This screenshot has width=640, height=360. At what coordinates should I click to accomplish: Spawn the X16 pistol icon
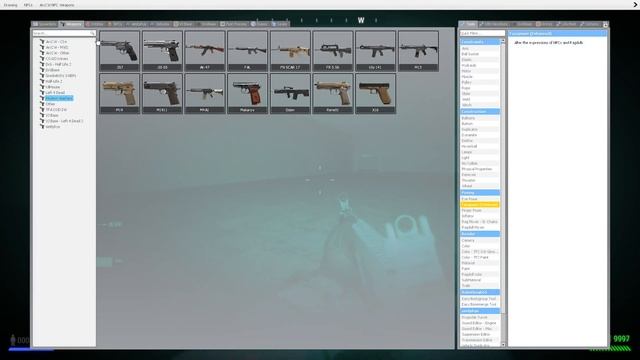(x=376, y=93)
